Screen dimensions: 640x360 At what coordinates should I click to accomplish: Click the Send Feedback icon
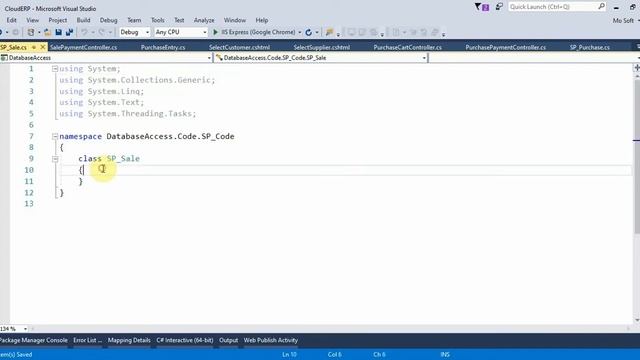tap(499, 7)
